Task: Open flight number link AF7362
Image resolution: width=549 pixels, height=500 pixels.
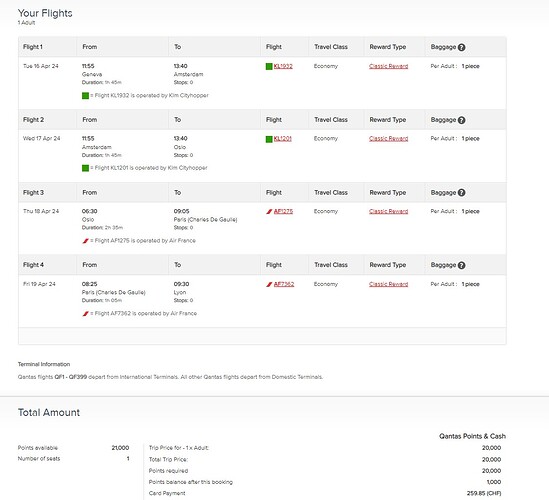Action: 284,284
